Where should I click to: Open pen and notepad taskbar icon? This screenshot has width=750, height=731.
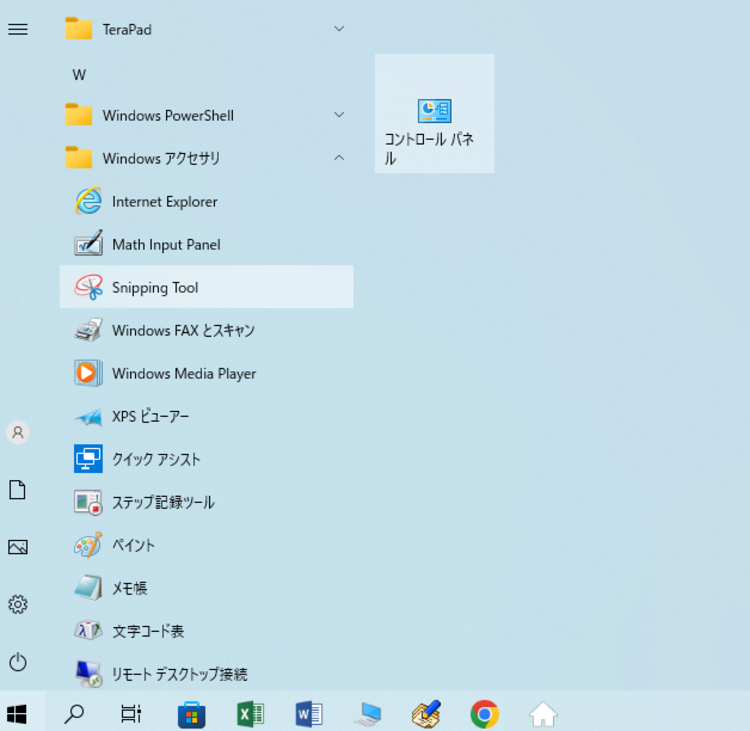(x=427, y=714)
